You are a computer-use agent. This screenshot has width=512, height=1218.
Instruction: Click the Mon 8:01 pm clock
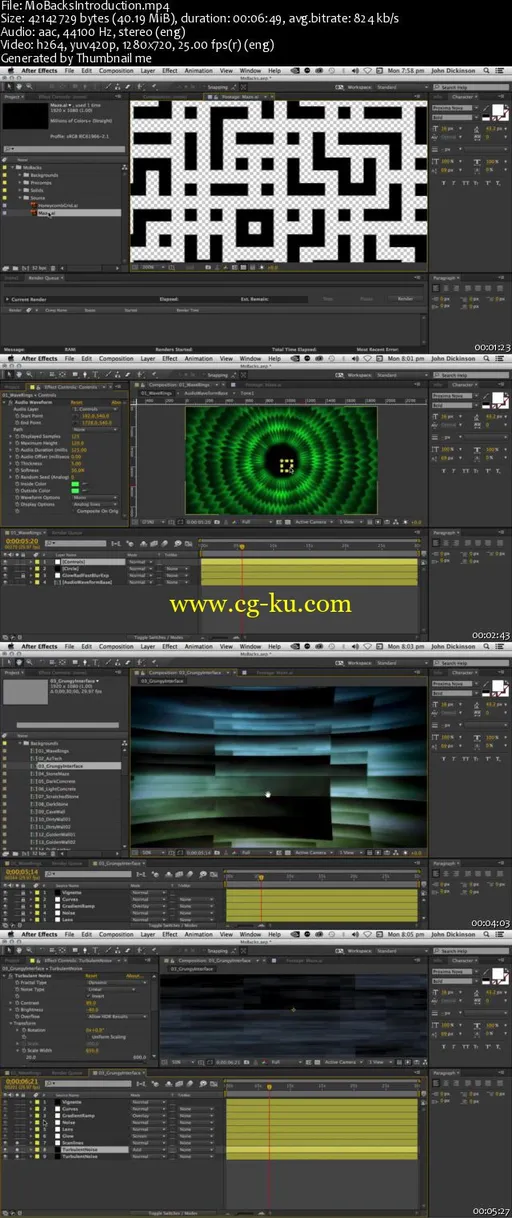408,358
